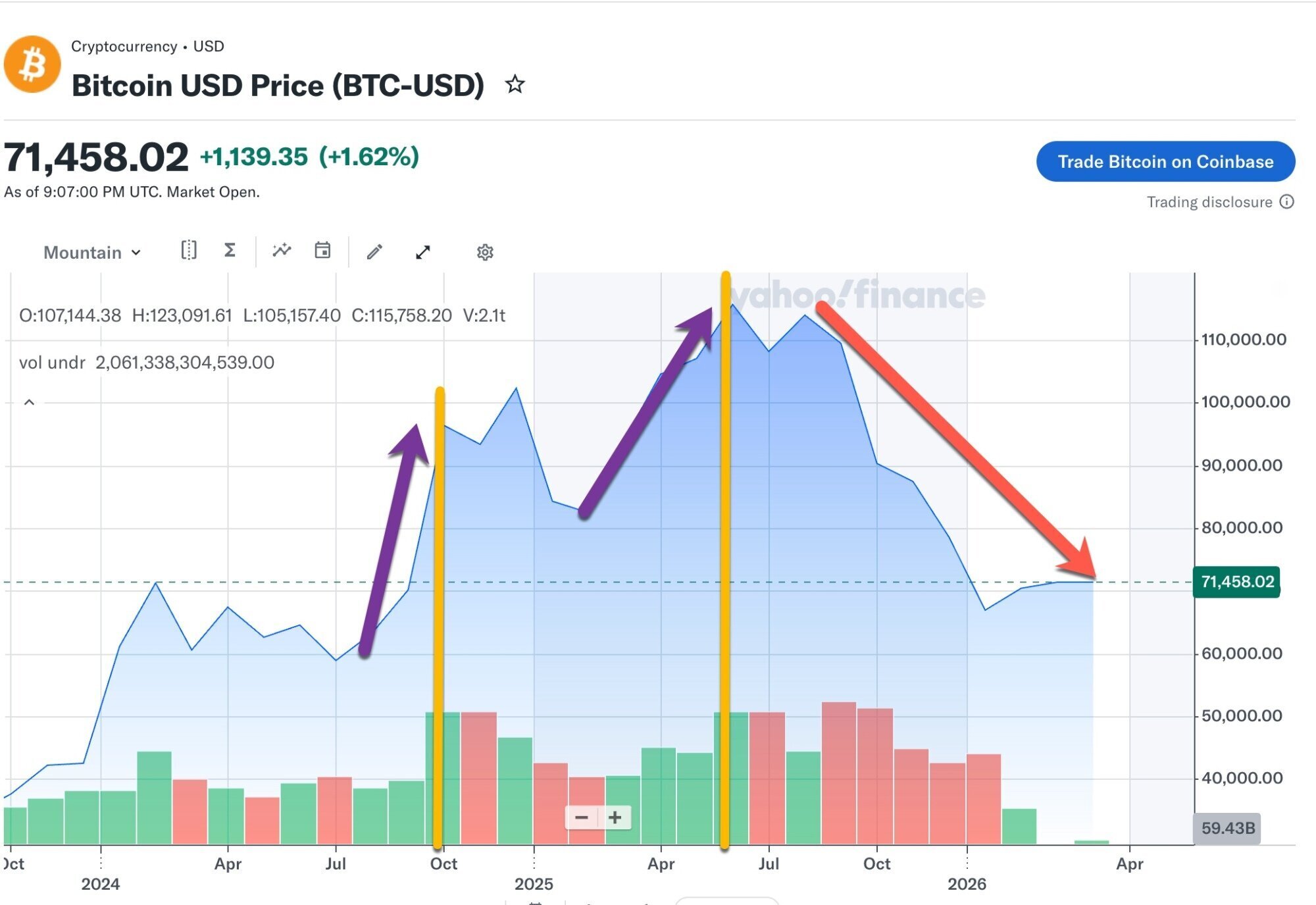Click the Trading disclosure info icon
The width and height of the screenshot is (1316, 905).
coord(1287,202)
